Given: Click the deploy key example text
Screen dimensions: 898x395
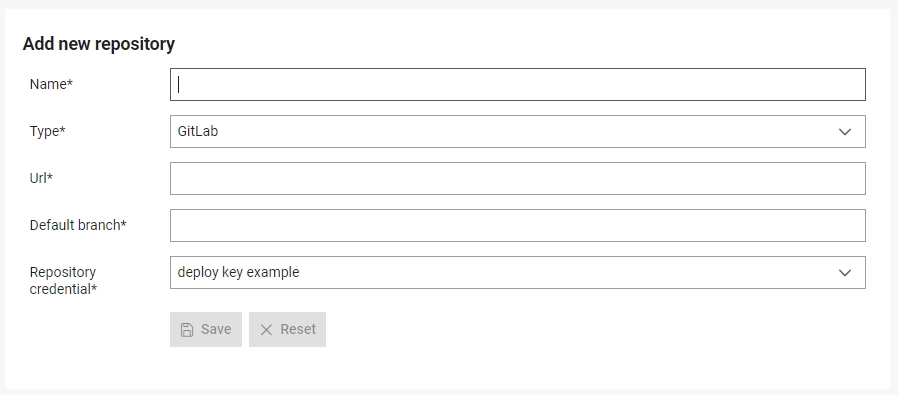Looking at the screenshot, I should 238,272.
